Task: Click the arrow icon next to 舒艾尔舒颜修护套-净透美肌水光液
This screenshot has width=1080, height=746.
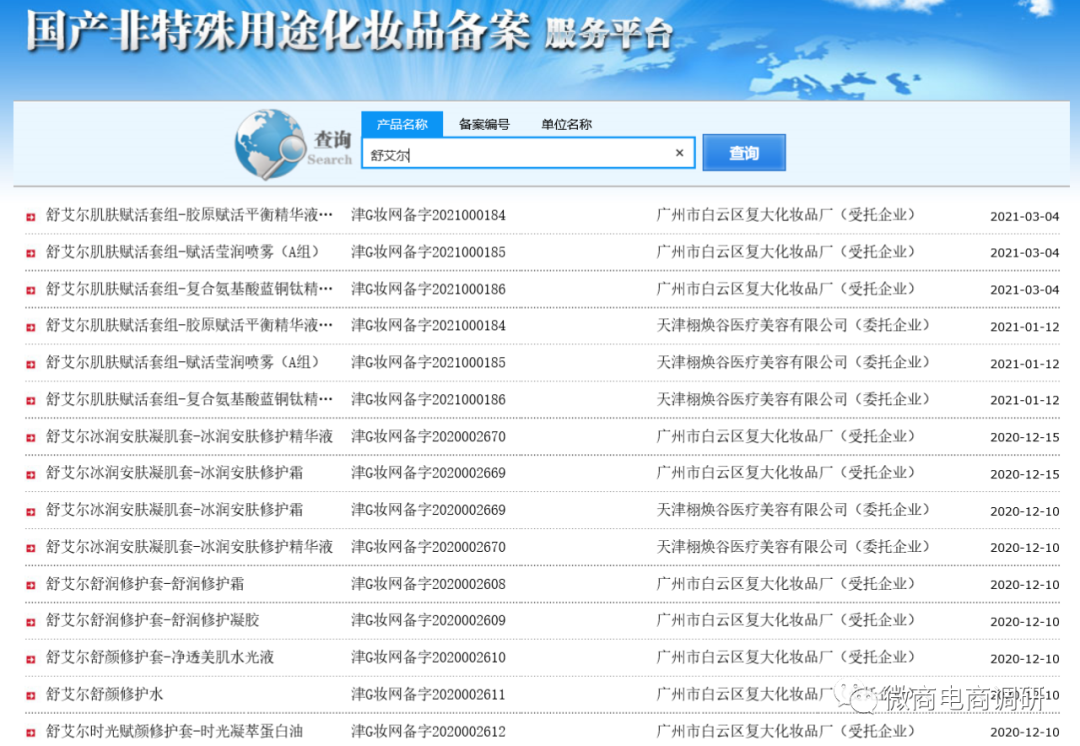Action: pyautogui.click(x=31, y=657)
